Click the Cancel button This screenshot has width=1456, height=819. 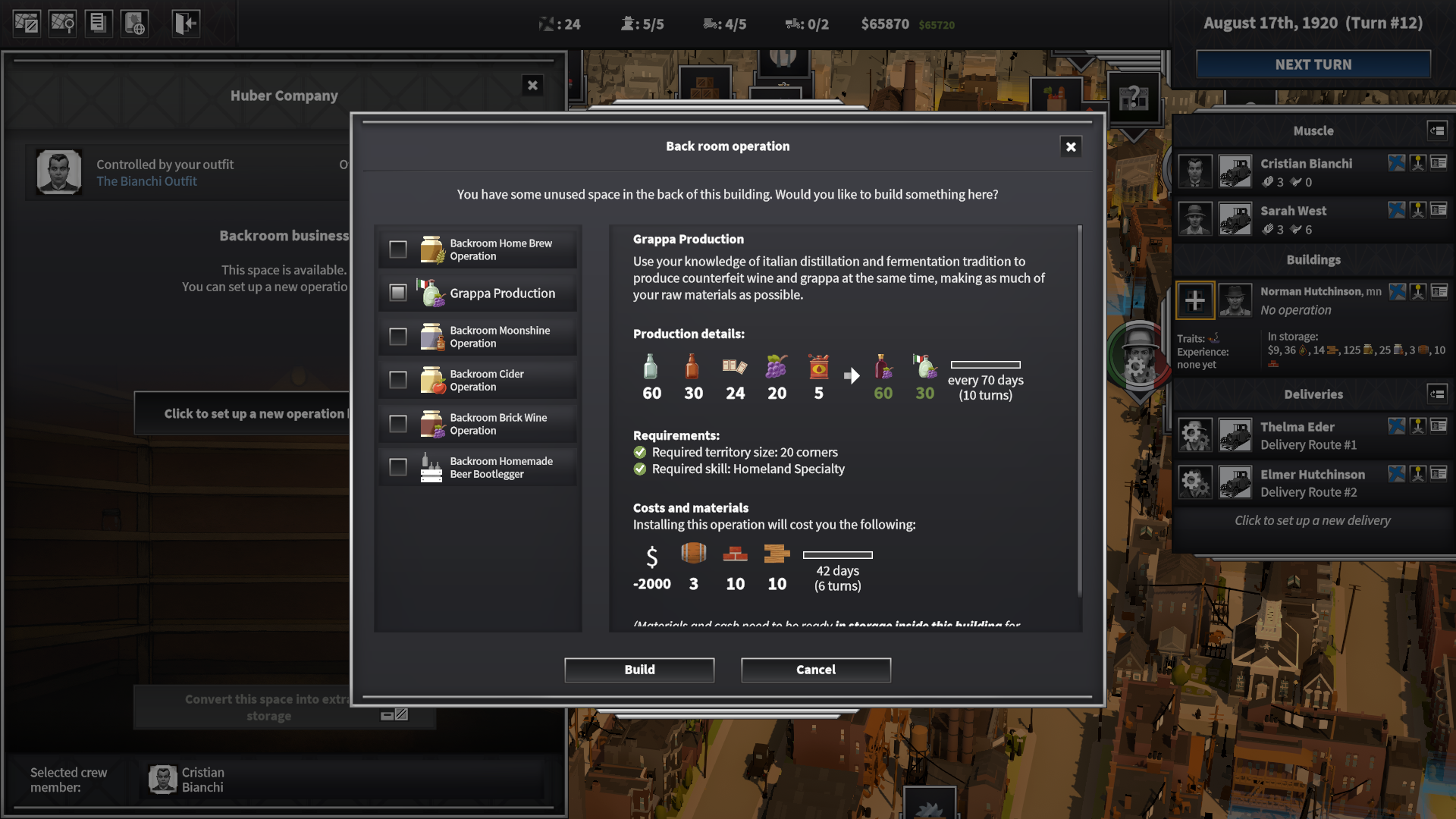[815, 669]
